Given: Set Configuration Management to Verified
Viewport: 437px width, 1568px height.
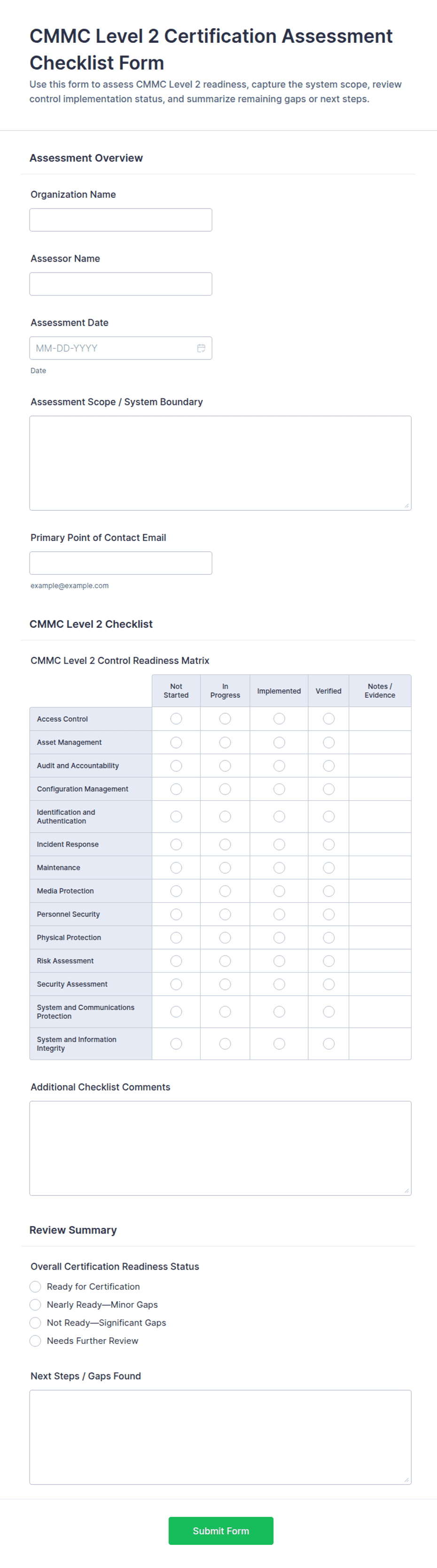Looking at the screenshot, I should click(328, 789).
